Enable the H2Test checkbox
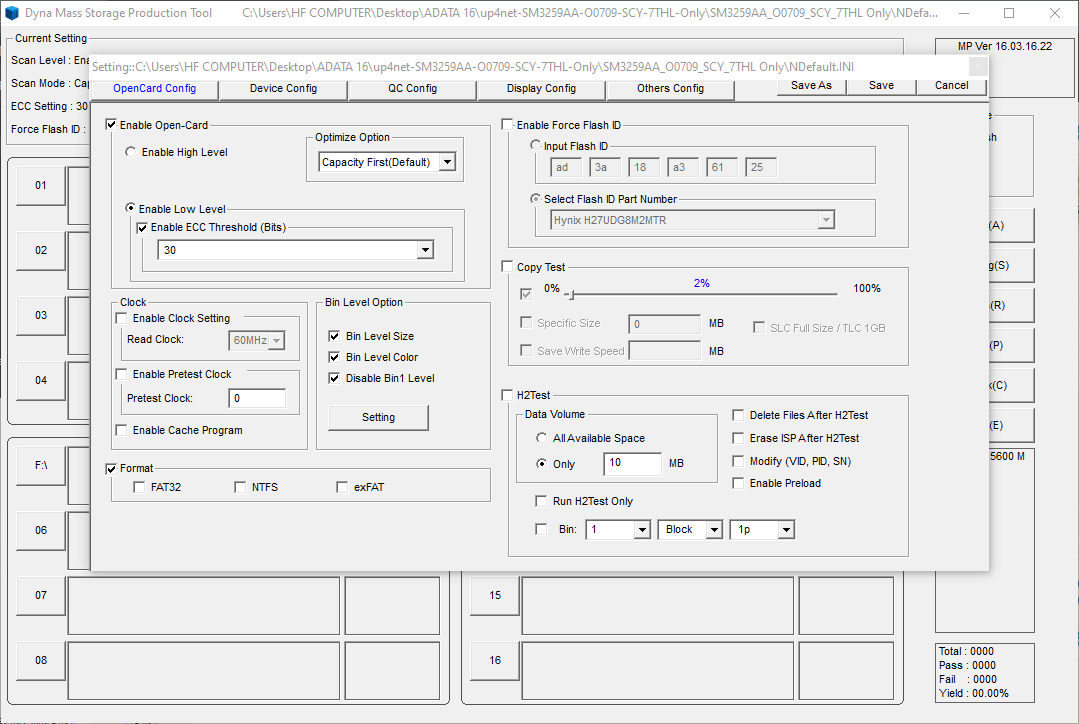 click(x=508, y=395)
